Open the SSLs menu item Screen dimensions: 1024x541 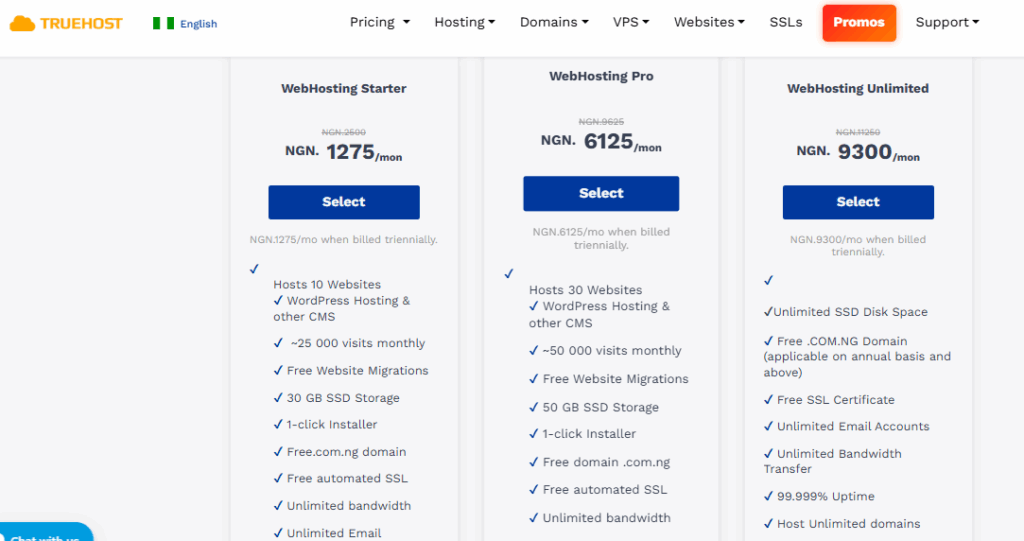[786, 22]
